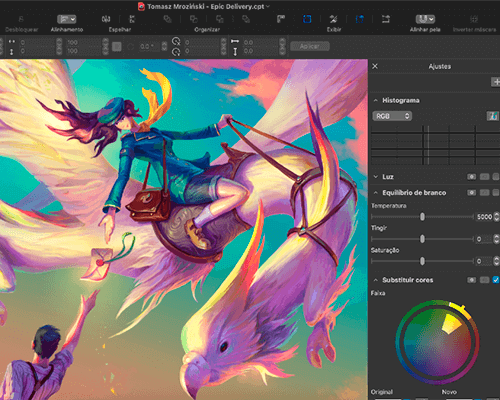The image size is (500, 400).
Task: Click the horizontal position icon in property bar
Action: (x=12, y=42)
